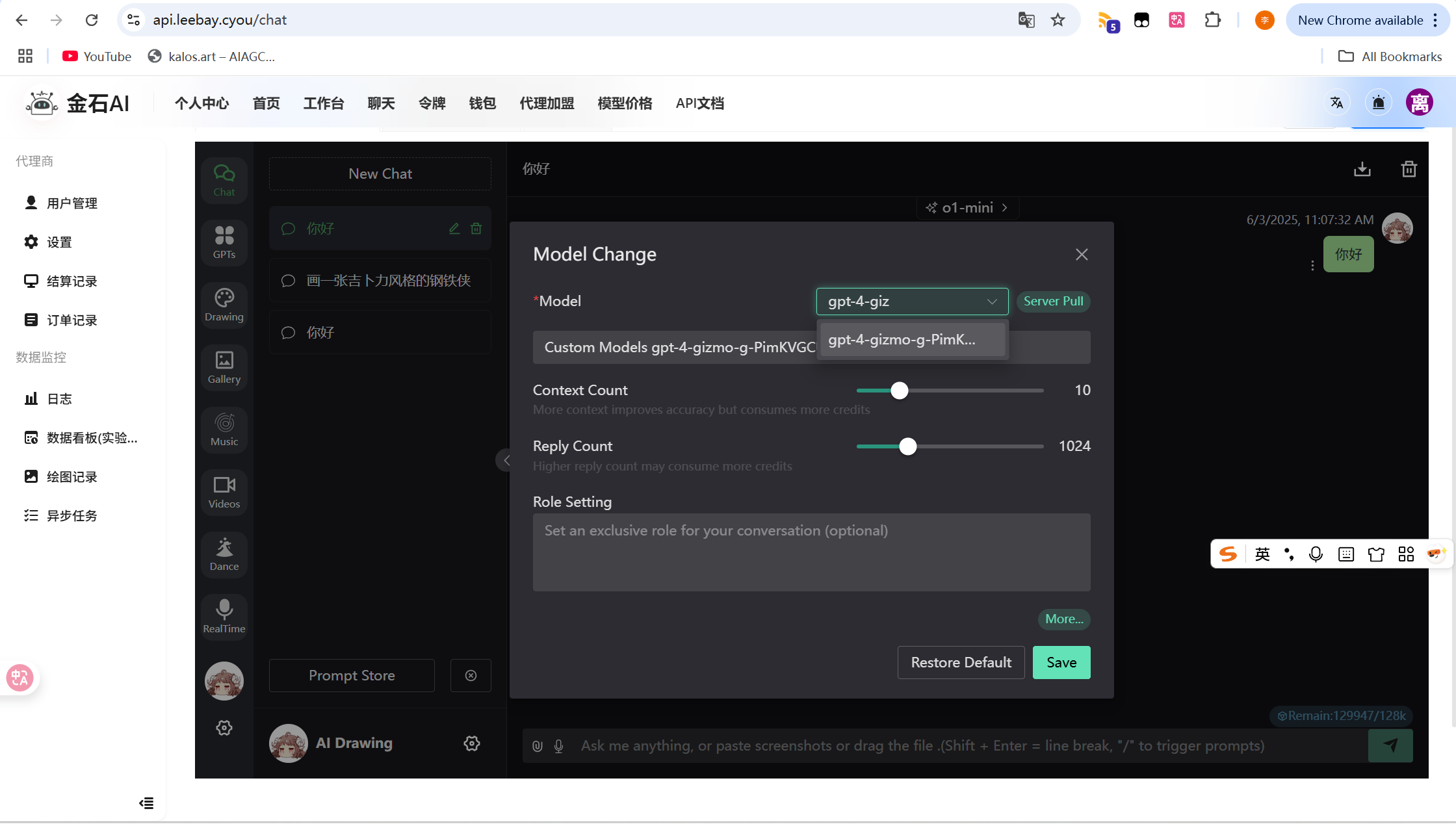
Task: Open the GPTs sidebar section
Action: pyautogui.click(x=224, y=242)
